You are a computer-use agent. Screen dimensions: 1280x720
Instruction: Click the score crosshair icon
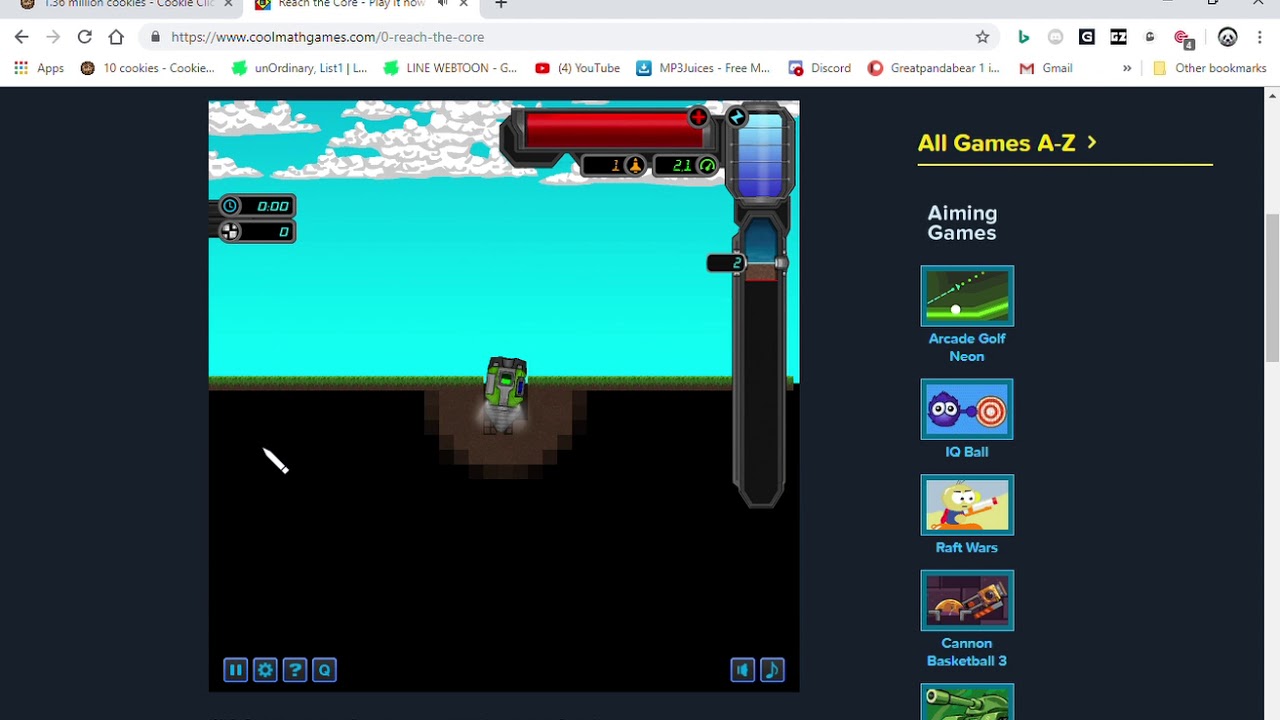tap(231, 232)
